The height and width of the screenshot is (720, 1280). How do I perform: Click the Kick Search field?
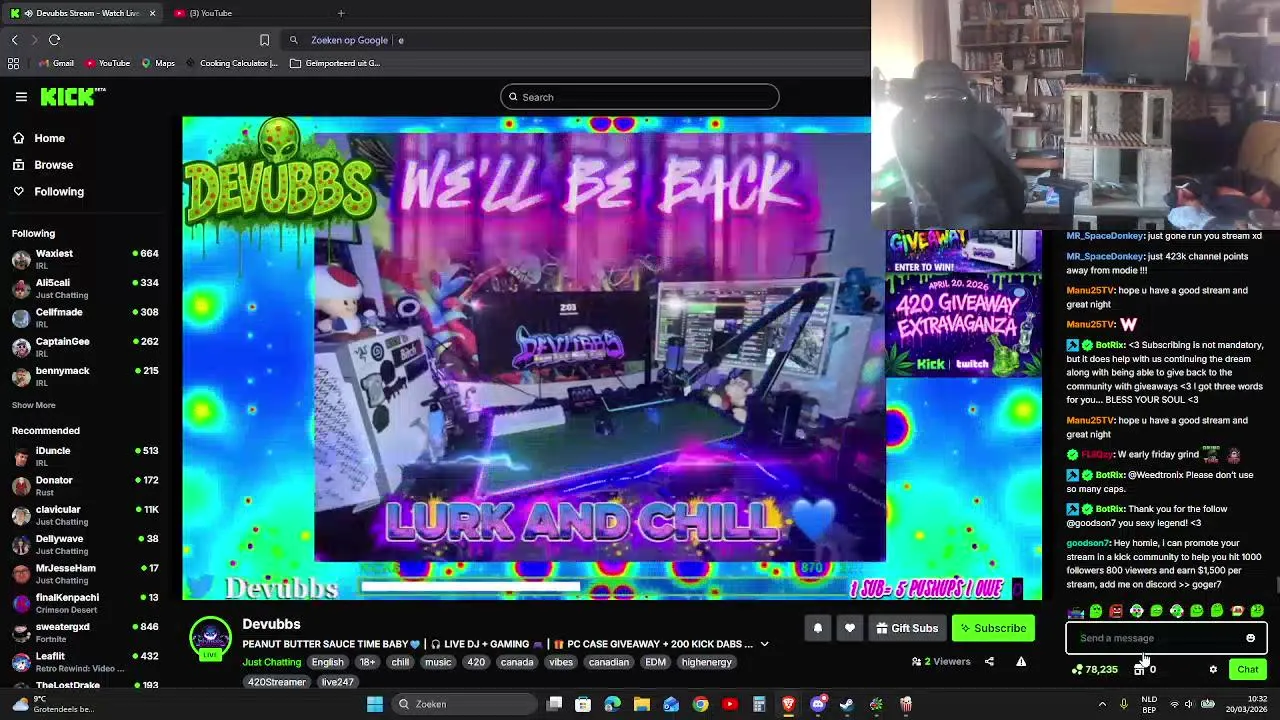click(640, 97)
